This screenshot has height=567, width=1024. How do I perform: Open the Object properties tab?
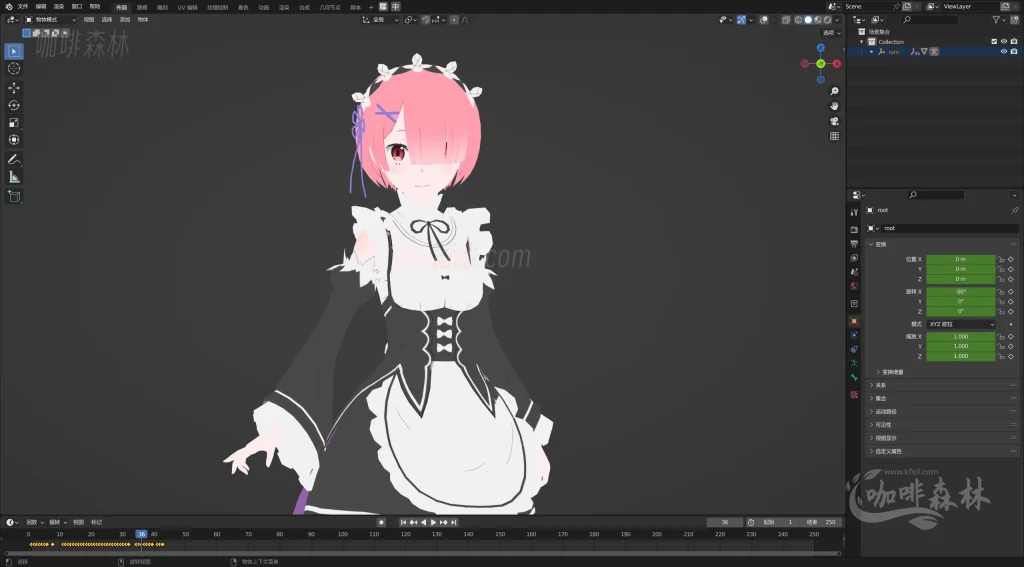click(854, 321)
